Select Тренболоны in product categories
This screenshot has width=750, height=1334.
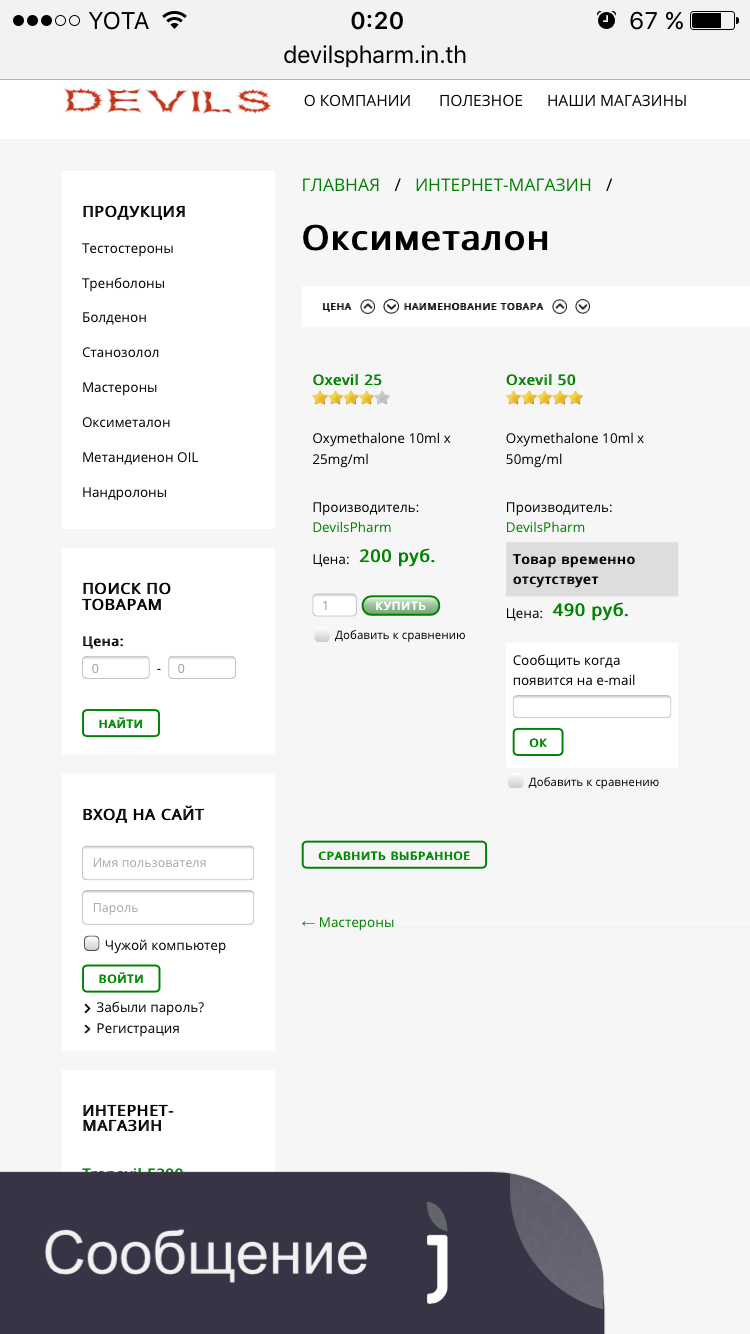point(123,283)
